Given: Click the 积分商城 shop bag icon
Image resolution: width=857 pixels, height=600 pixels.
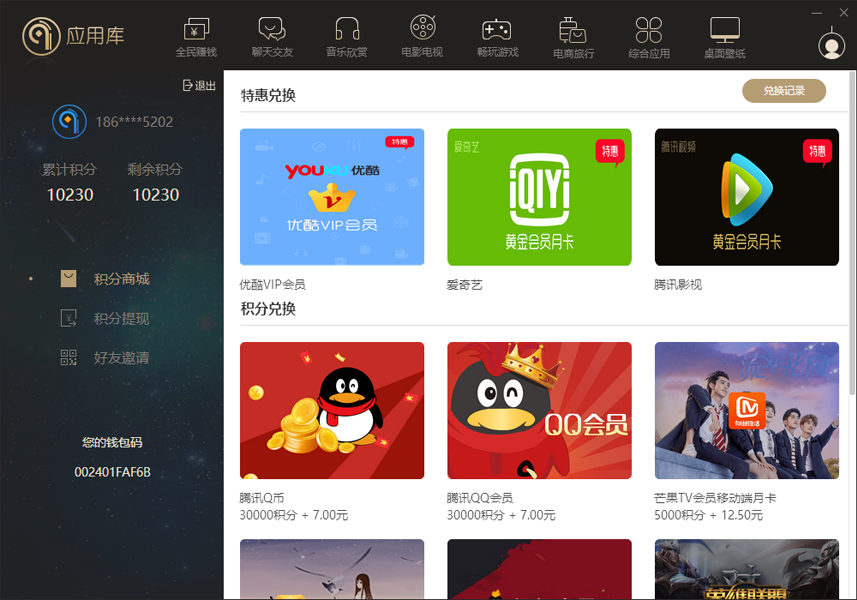Looking at the screenshot, I should click(68, 279).
